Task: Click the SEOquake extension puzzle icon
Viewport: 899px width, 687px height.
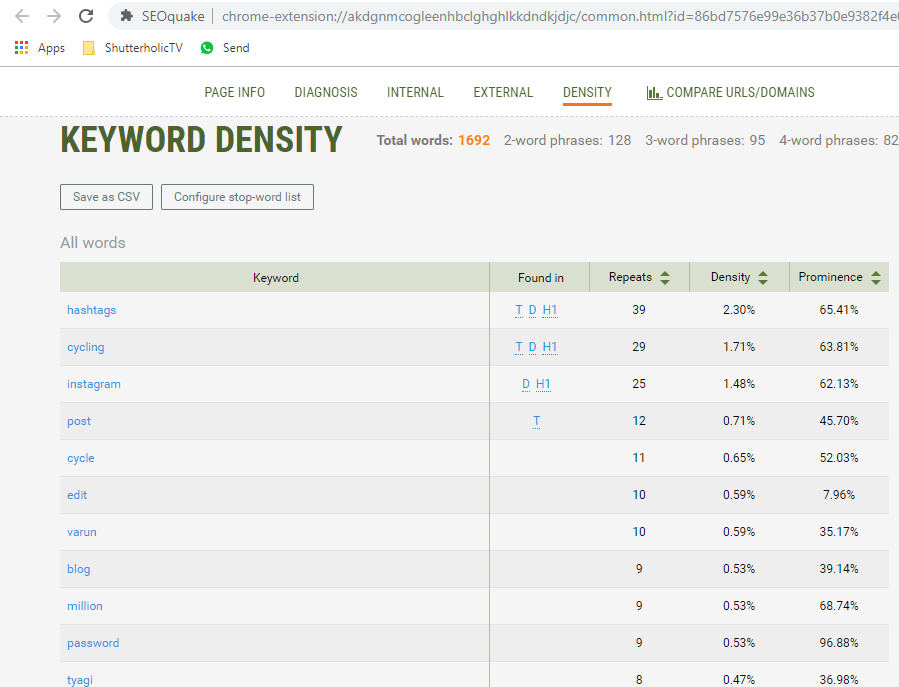Action: pos(126,16)
